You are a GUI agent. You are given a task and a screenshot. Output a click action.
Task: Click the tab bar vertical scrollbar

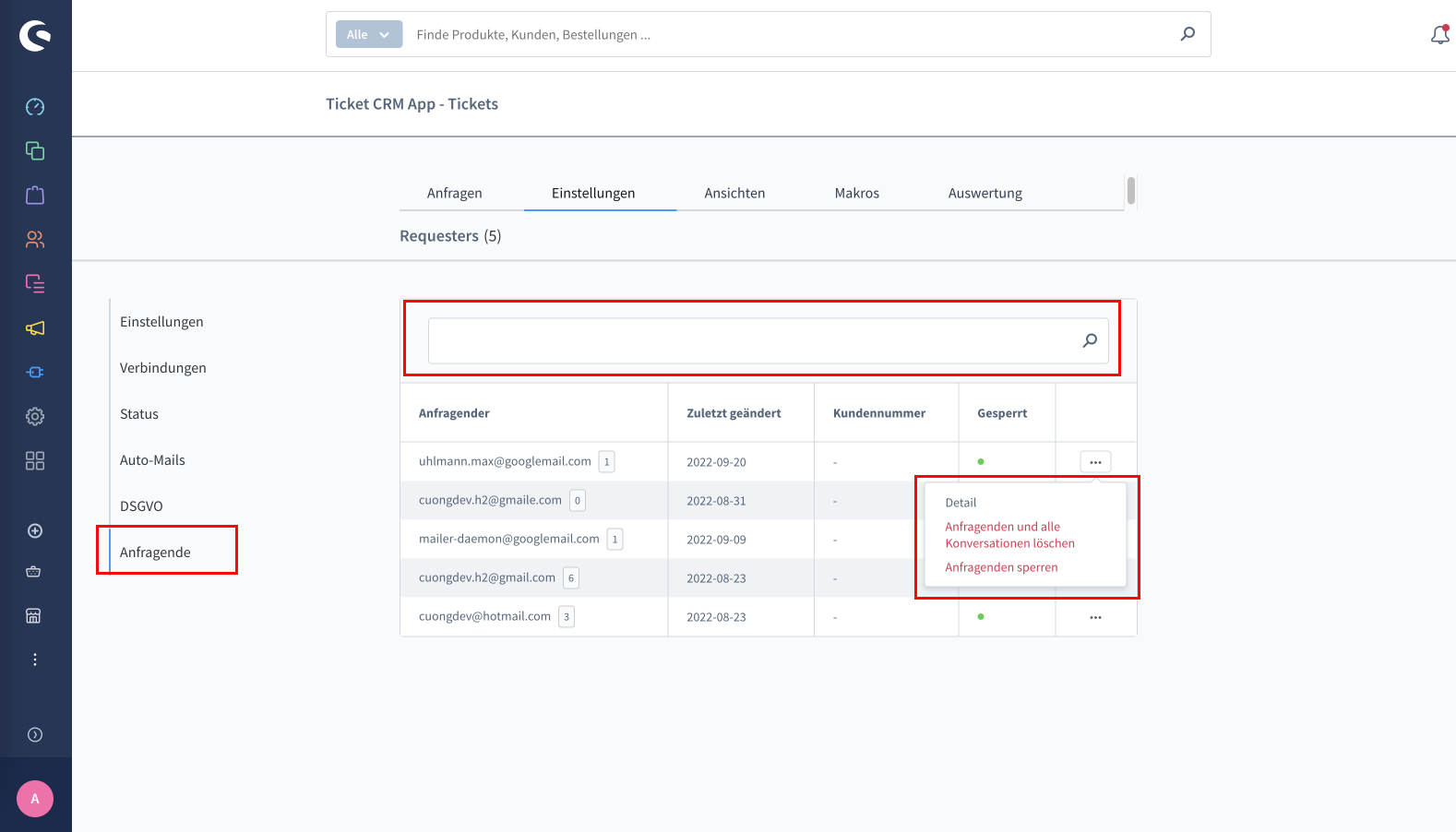point(1131,191)
